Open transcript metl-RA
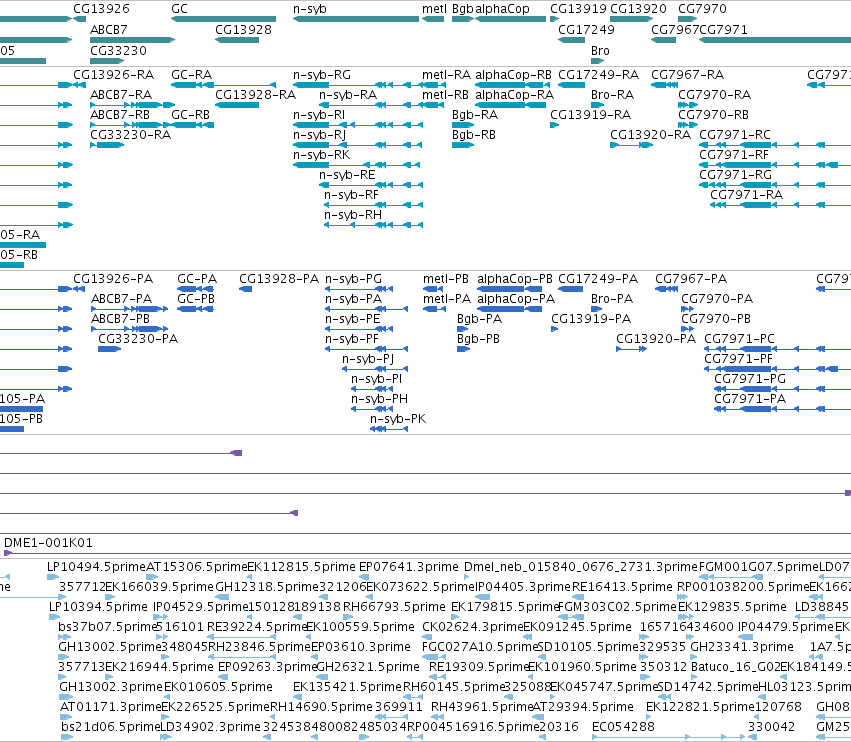This screenshot has height=742, width=851. coord(447,74)
